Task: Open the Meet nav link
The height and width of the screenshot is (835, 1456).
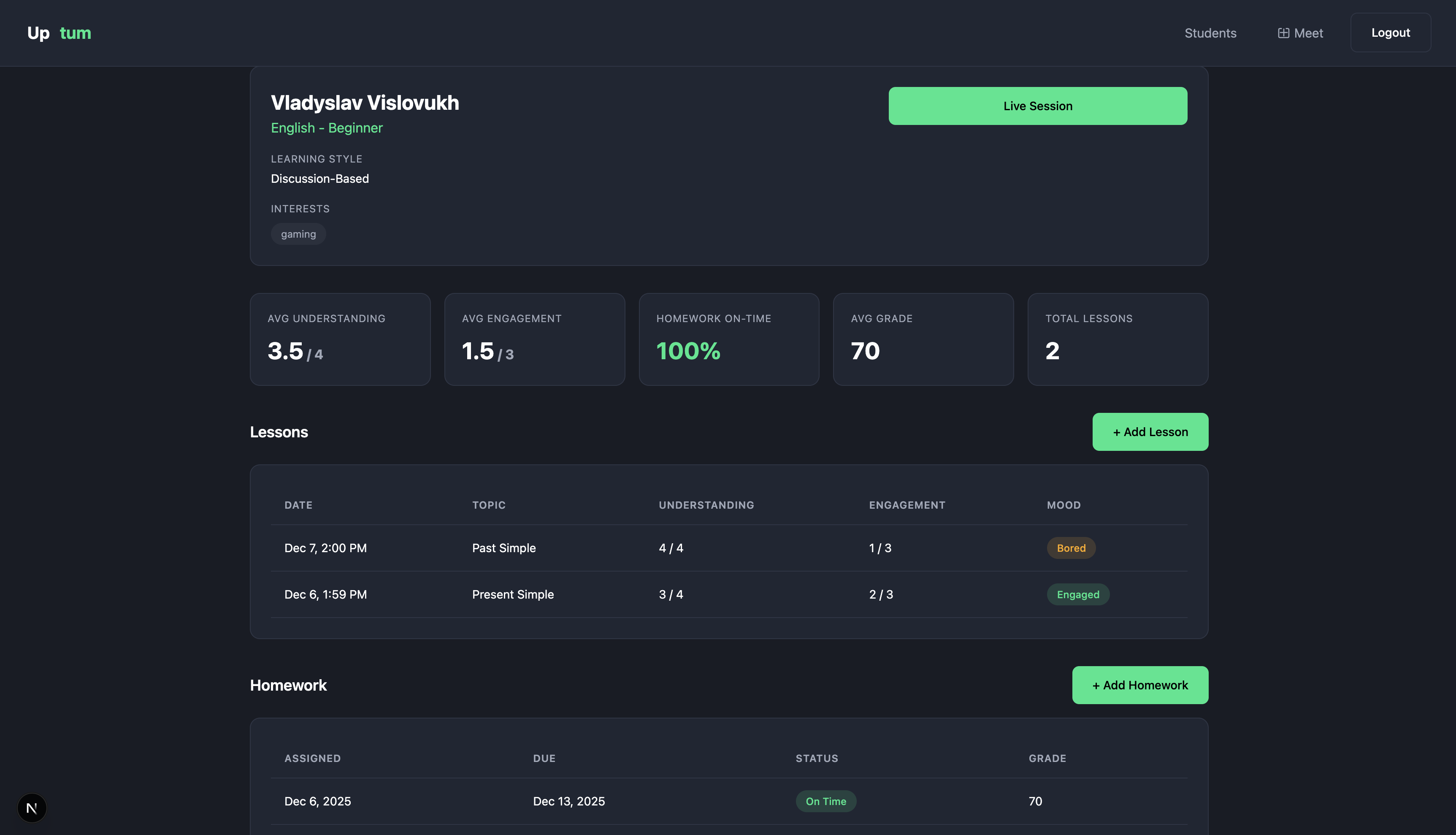Action: [x=1308, y=33]
